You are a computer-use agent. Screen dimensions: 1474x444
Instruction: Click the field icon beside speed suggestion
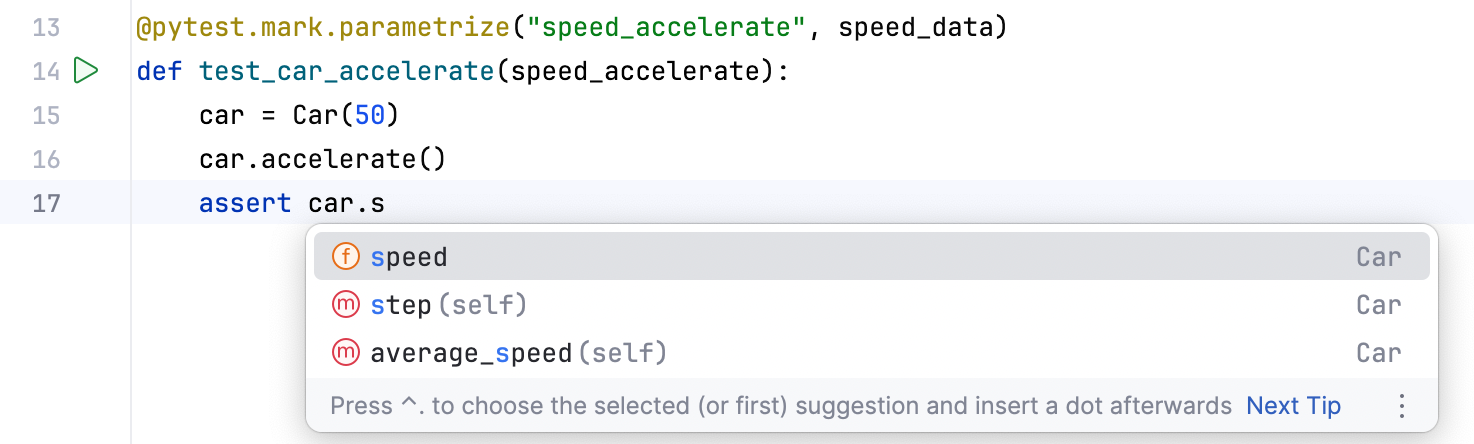(x=345, y=257)
